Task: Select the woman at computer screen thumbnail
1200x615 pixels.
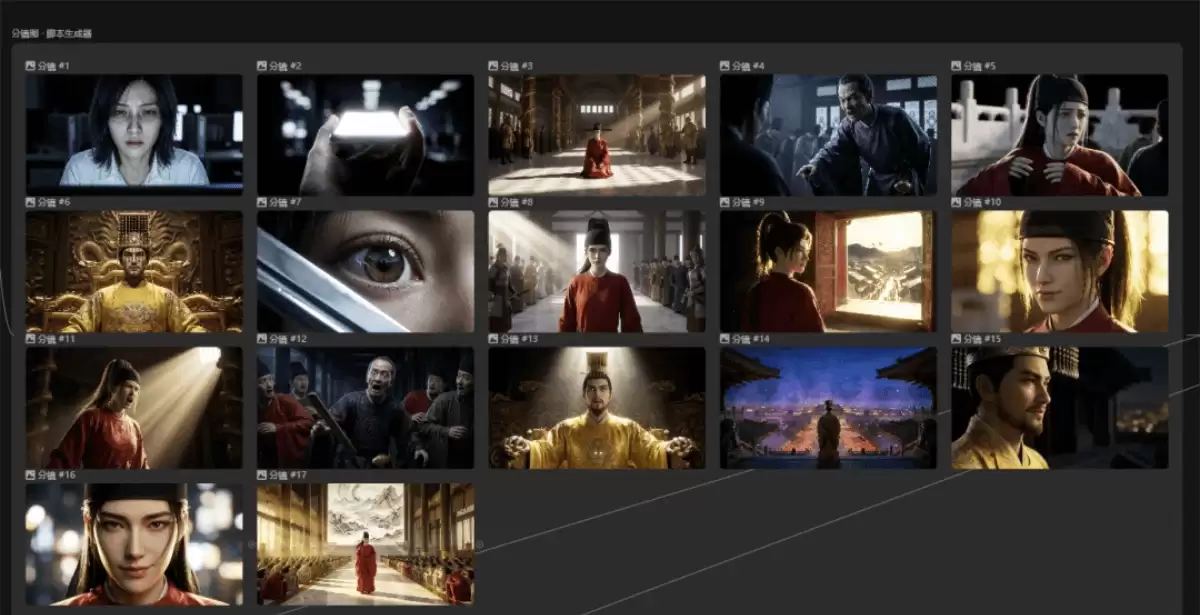Action: click(134, 134)
